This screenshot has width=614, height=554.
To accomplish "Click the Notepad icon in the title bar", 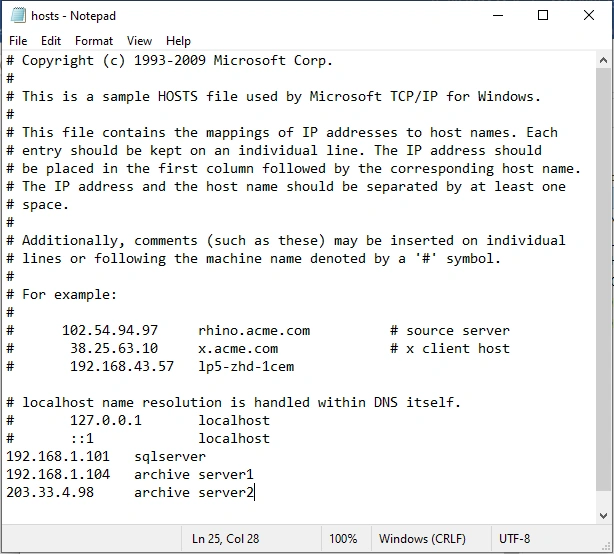I will coord(17,15).
